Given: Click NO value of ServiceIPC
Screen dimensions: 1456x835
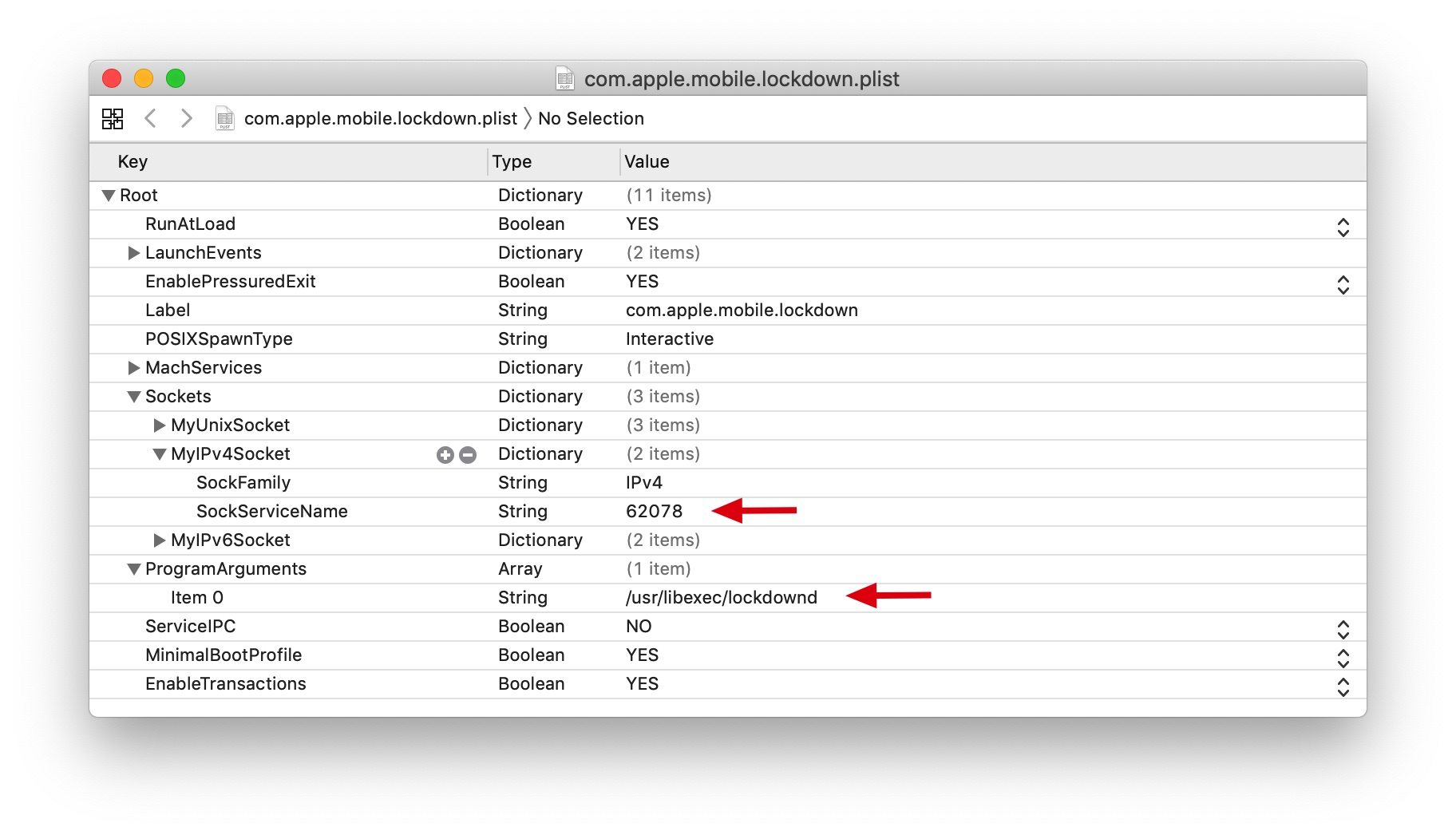Looking at the screenshot, I should 639,627.
